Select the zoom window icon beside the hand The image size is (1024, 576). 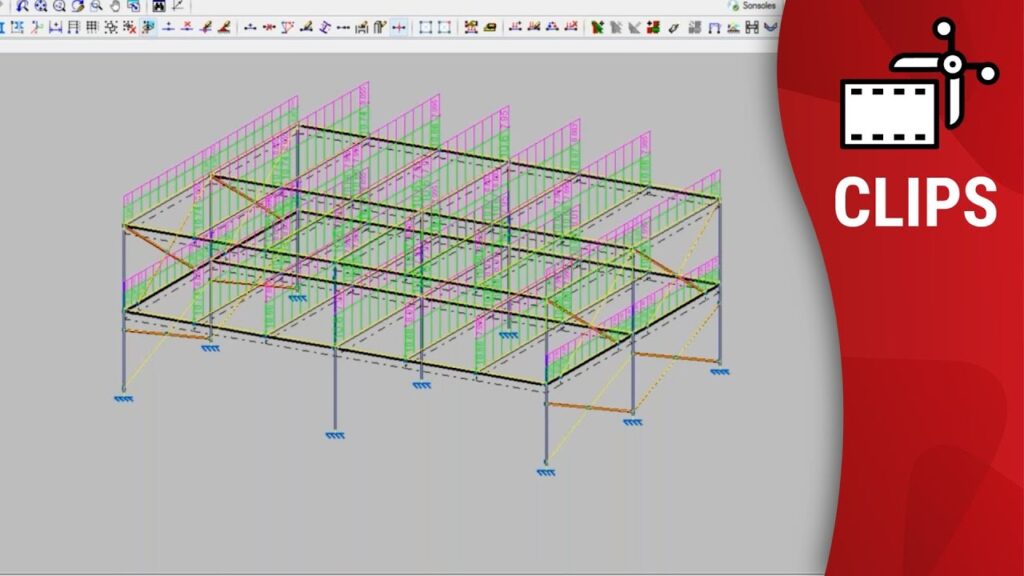pyautogui.click(x=133, y=6)
